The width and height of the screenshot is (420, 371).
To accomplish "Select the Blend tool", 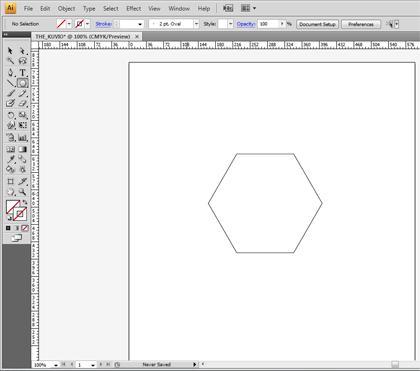I will (x=22, y=159).
